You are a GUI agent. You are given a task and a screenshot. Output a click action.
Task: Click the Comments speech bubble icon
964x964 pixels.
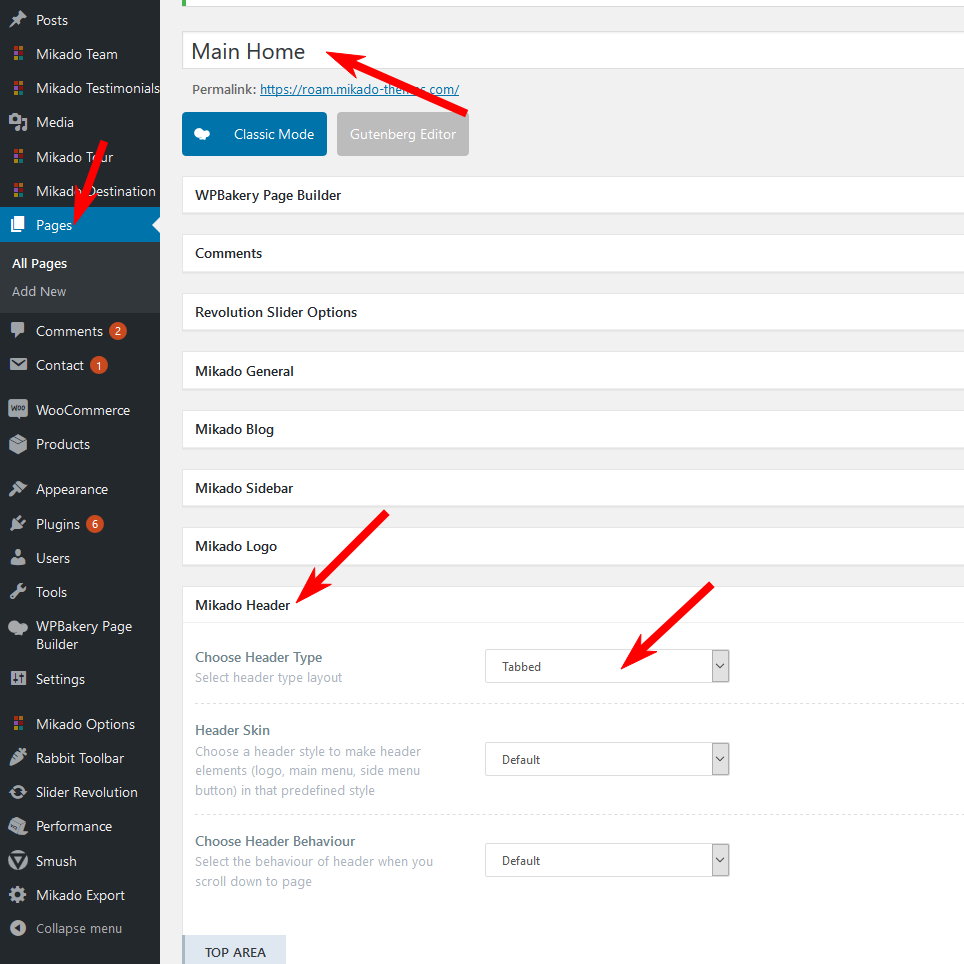[18, 330]
